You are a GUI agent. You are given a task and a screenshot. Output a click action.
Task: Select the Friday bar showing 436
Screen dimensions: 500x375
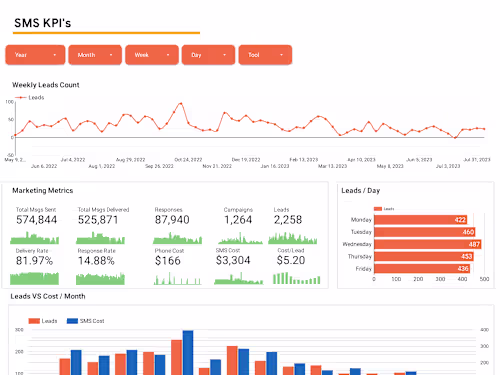[422, 269]
